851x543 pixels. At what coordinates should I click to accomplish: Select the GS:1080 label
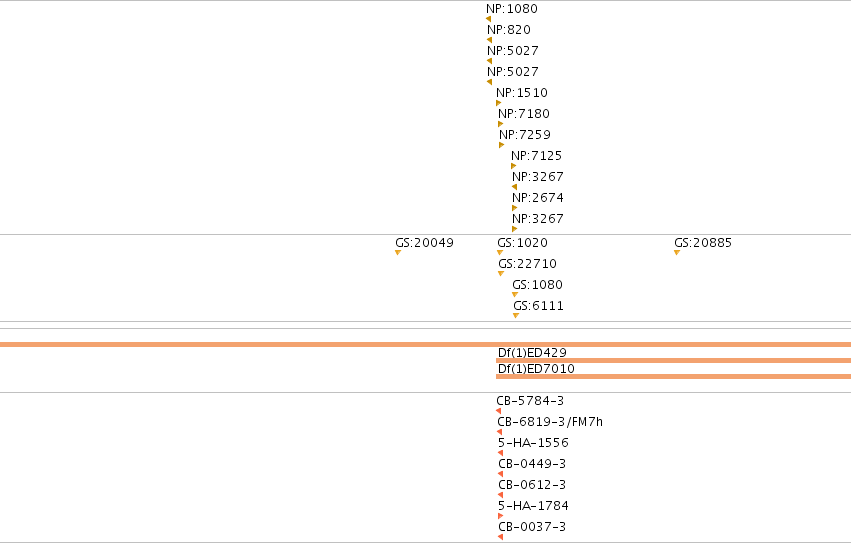click(x=537, y=285)
